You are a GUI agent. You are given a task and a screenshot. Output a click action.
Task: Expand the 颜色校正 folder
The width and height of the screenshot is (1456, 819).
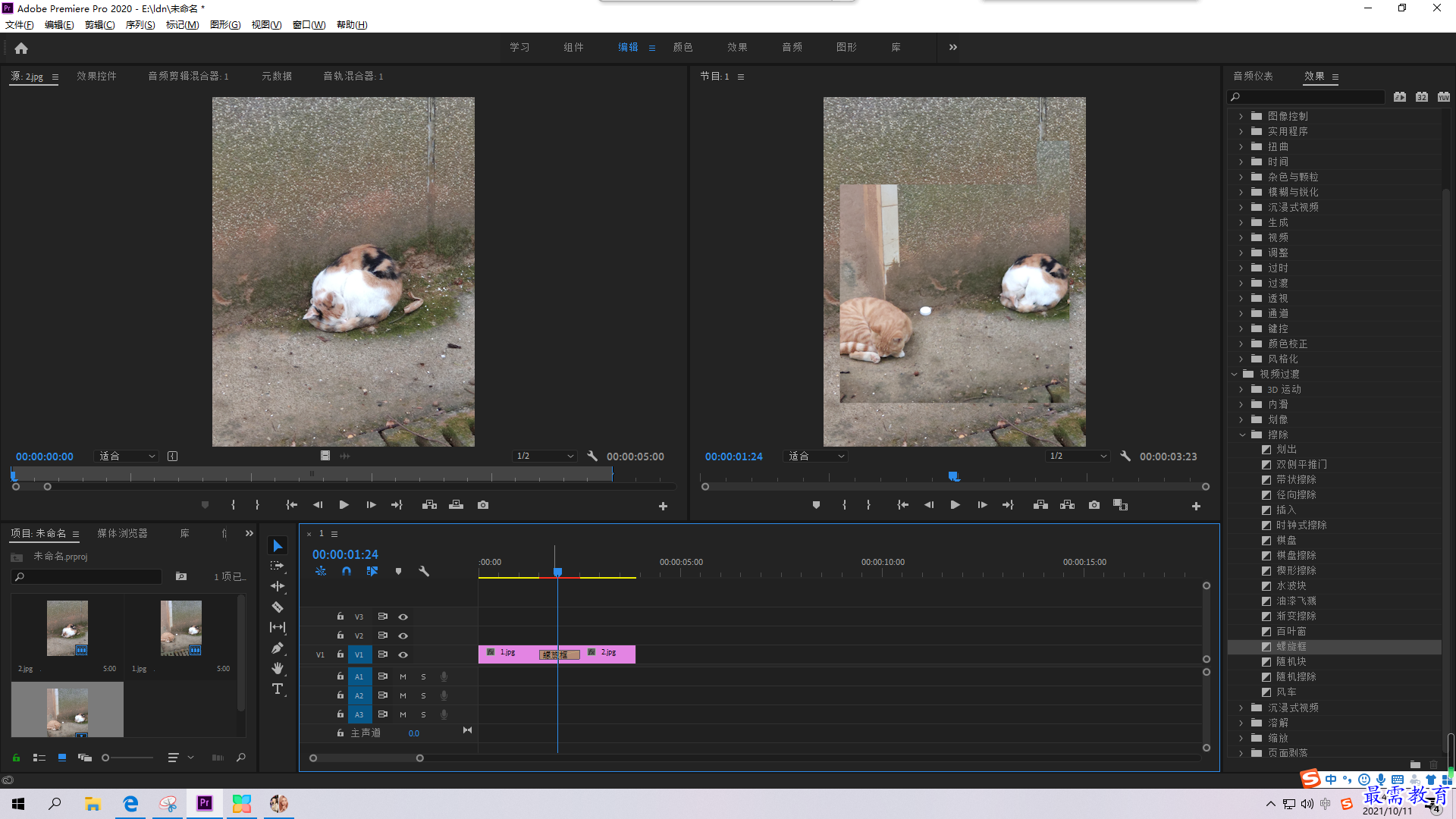pos(1241,344)
